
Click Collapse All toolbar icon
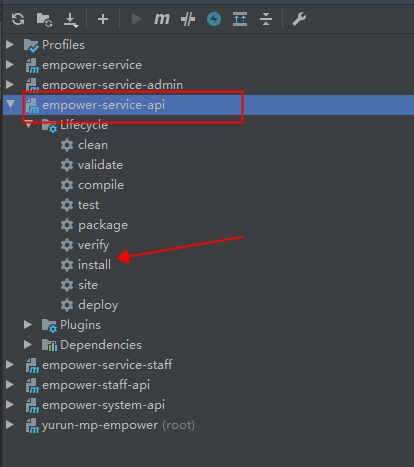266,19
